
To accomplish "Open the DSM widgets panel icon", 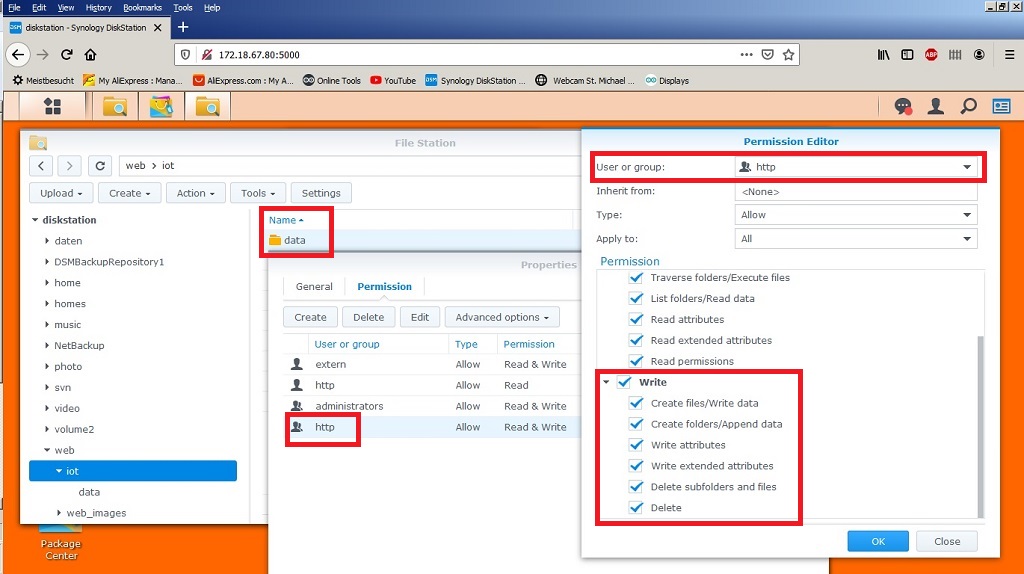I will [1001, 106].
